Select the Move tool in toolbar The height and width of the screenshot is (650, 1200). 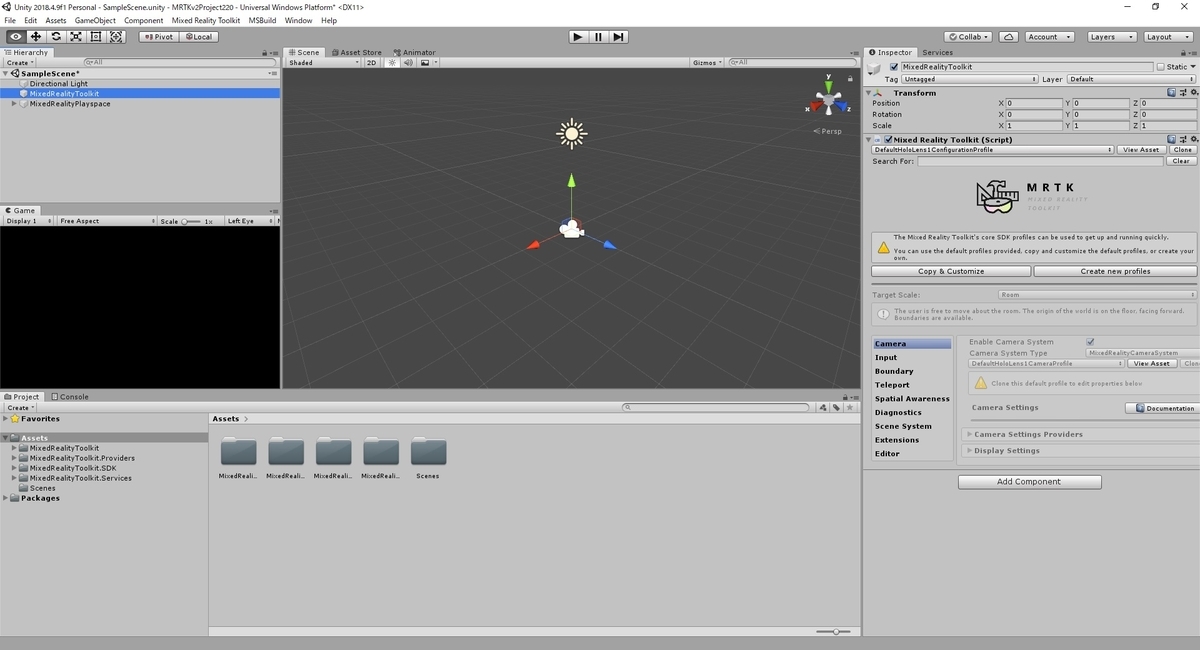(x=36, y=37)
